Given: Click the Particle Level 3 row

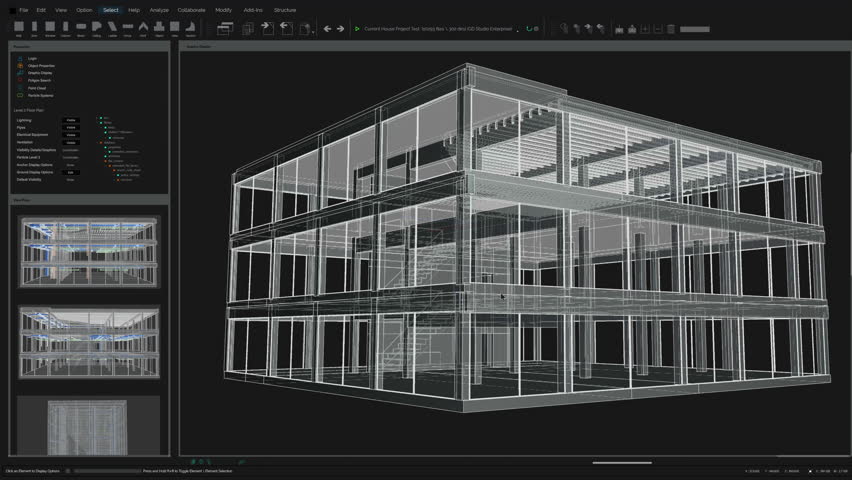Looking at the screenshot, I should click(x=48, y=157).
